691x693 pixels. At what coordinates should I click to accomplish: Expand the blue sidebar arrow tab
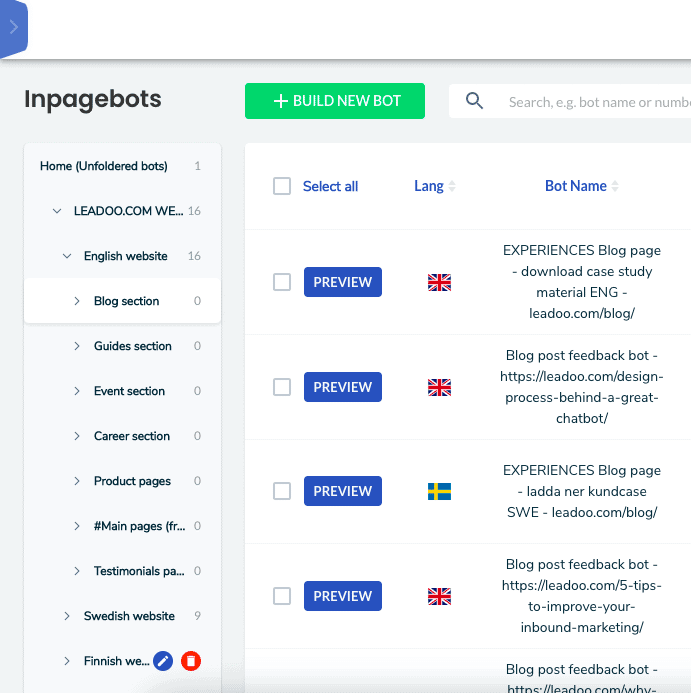pos(13,27)
